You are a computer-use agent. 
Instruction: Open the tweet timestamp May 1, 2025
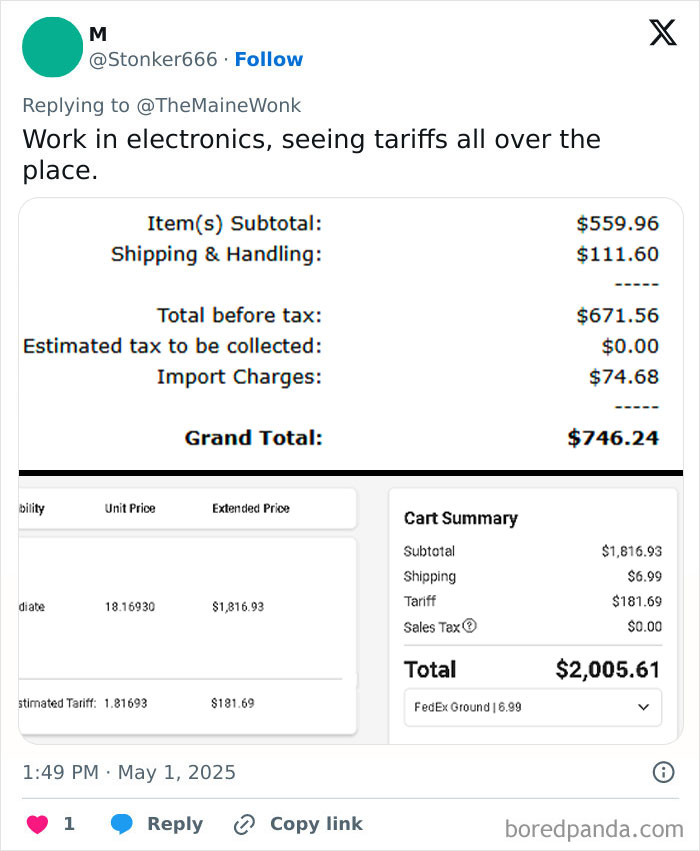coord(130,771)
